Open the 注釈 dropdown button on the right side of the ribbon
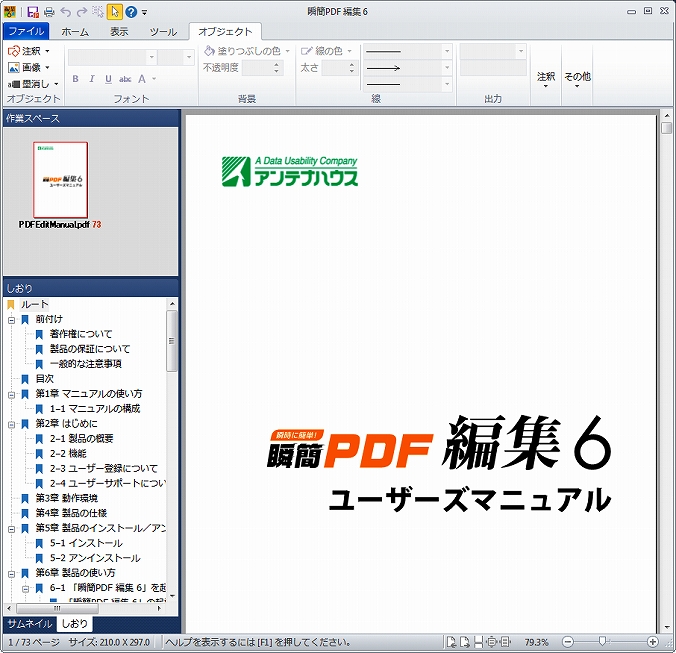 pyautogui.click(x=546, y=79)
